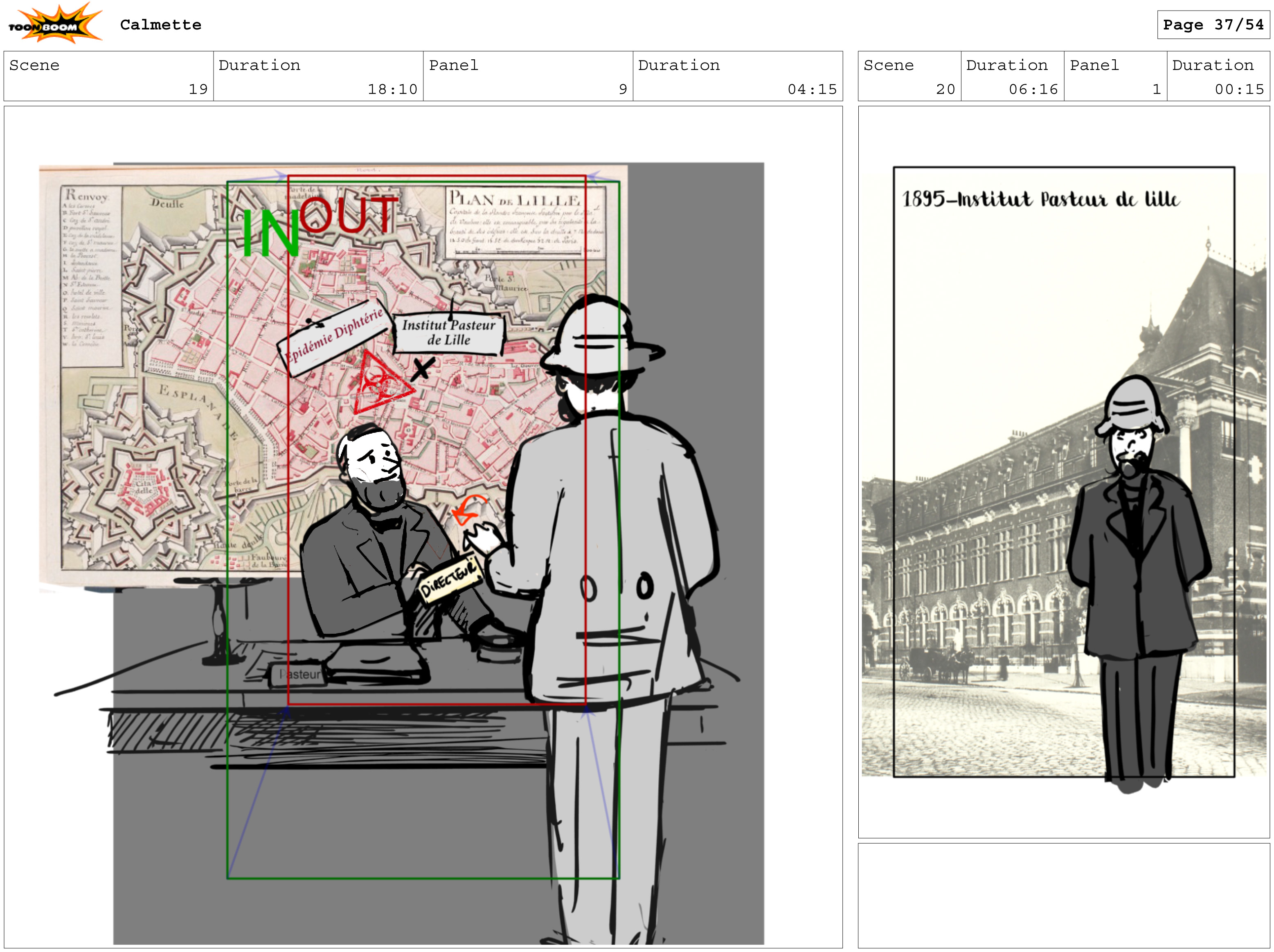Image resolution: width=1274 pixels, height=952 pixels.
Task: Click the 1895-Institut Pasteur de Lille caption
Action: pos(1041,199)
